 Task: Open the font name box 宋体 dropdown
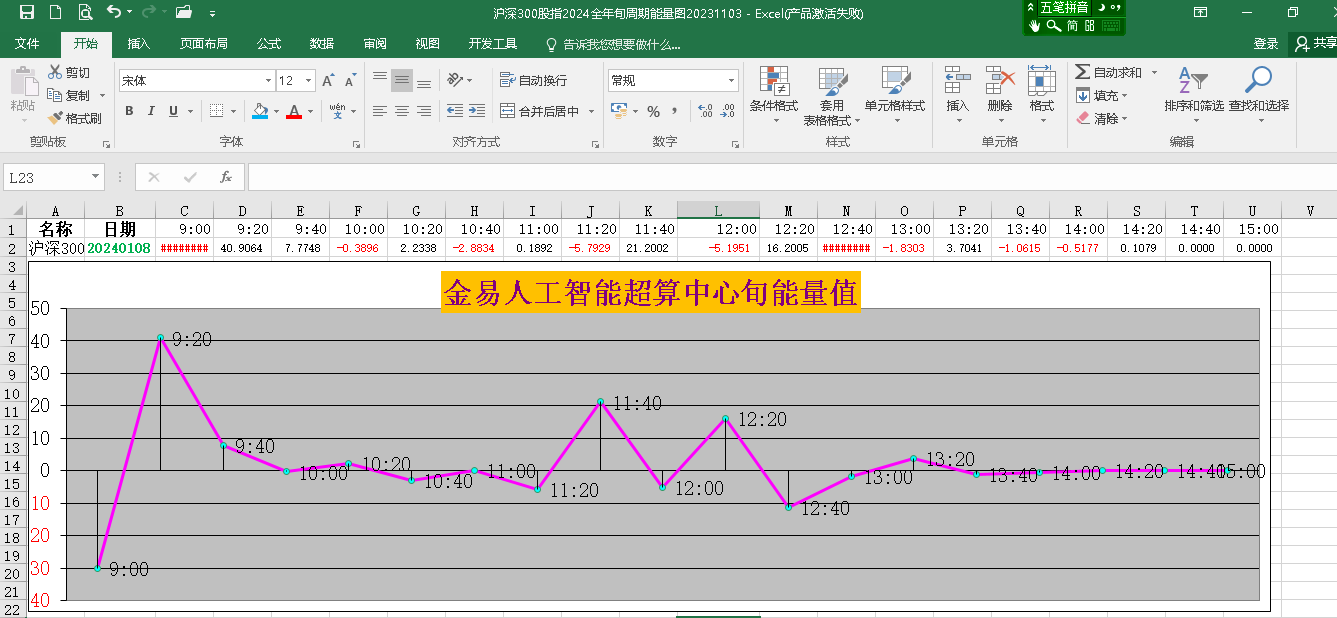268,81
